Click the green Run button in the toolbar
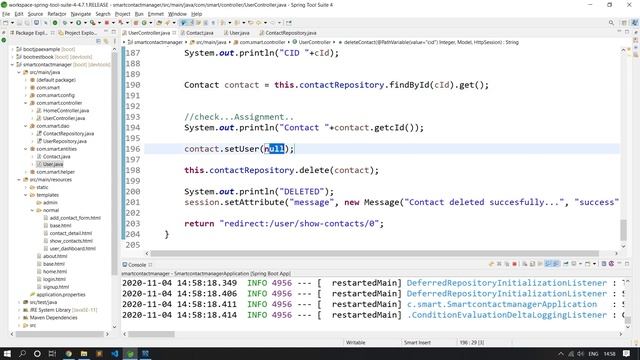The height and width of the screenshot is (360, 640). coord(78,23)
